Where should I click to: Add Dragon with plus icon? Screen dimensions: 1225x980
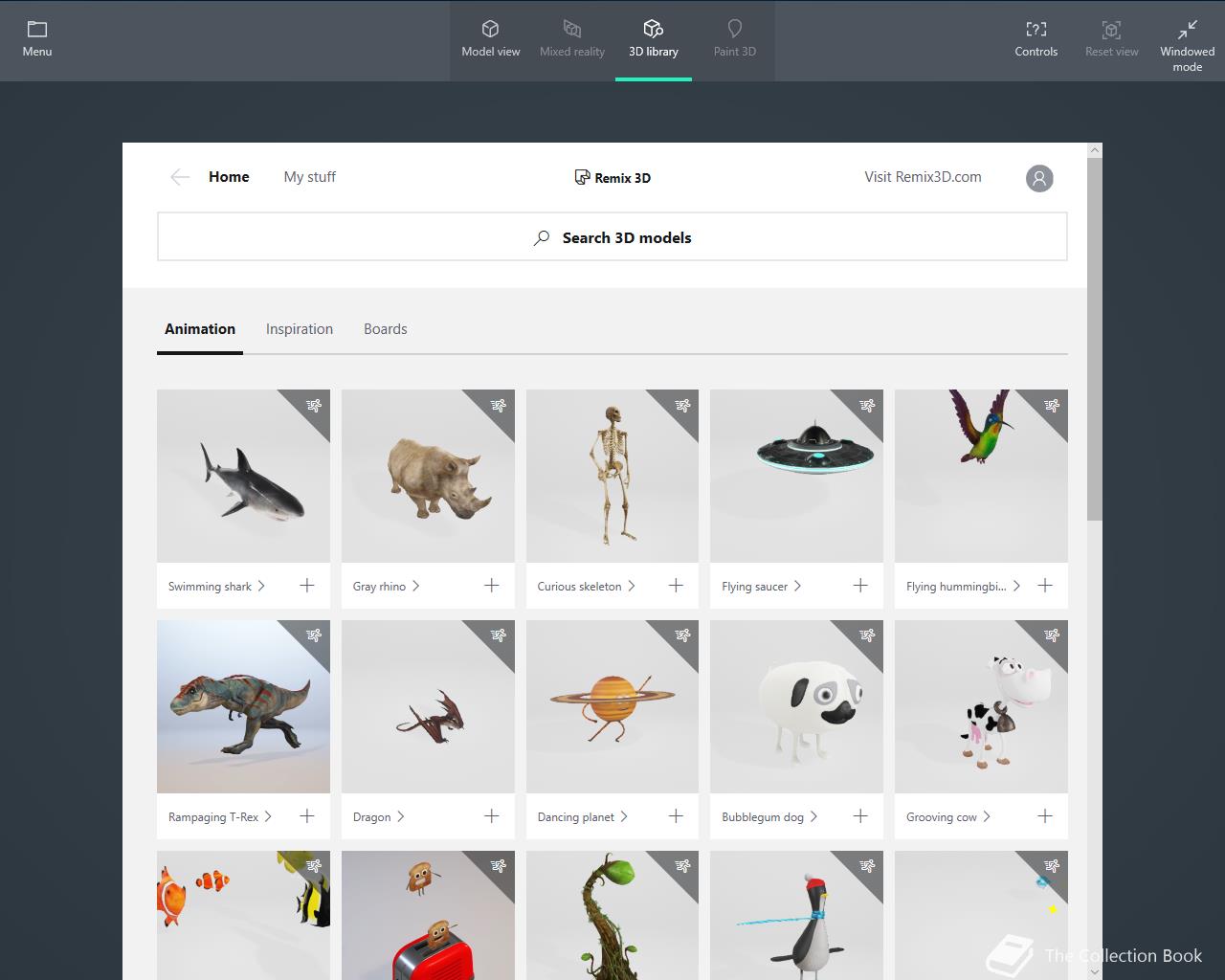(492, 816)
